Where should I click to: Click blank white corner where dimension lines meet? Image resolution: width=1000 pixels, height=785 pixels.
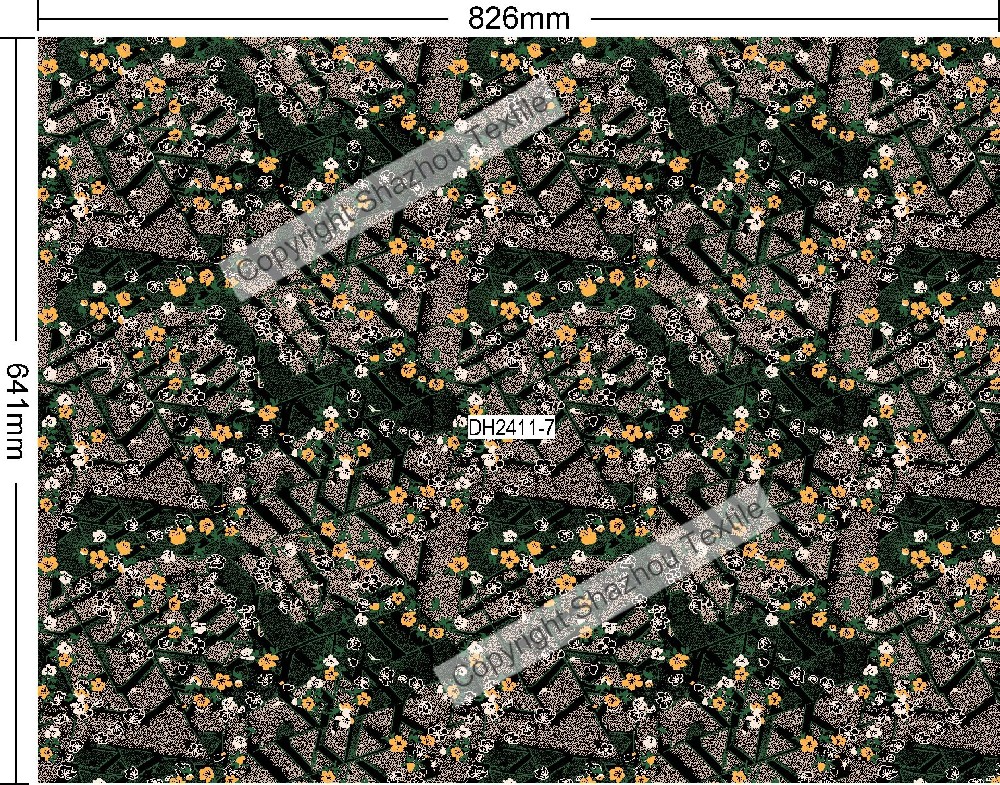16,17
